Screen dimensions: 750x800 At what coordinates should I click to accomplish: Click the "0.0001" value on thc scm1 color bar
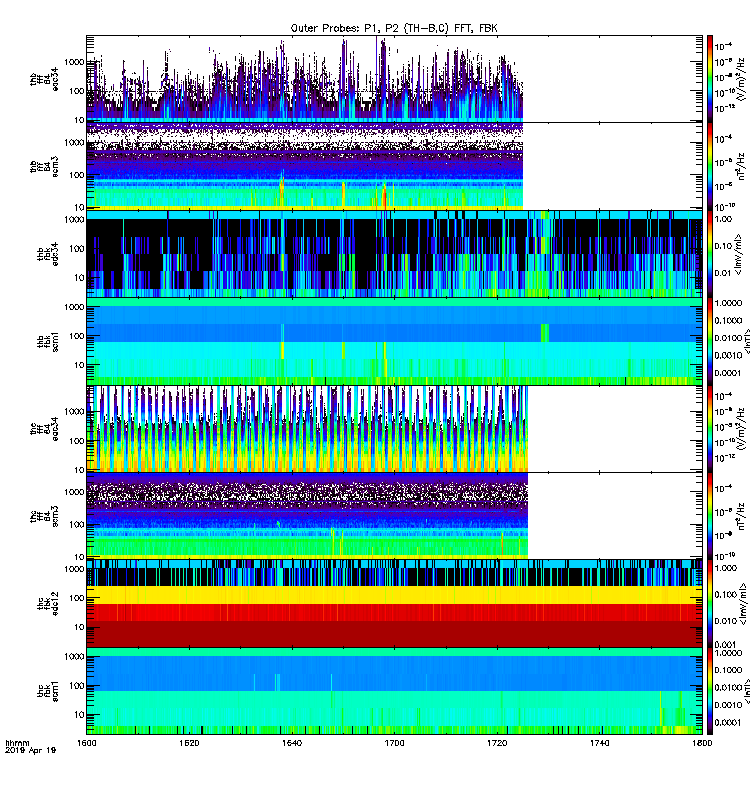(728, 722)
